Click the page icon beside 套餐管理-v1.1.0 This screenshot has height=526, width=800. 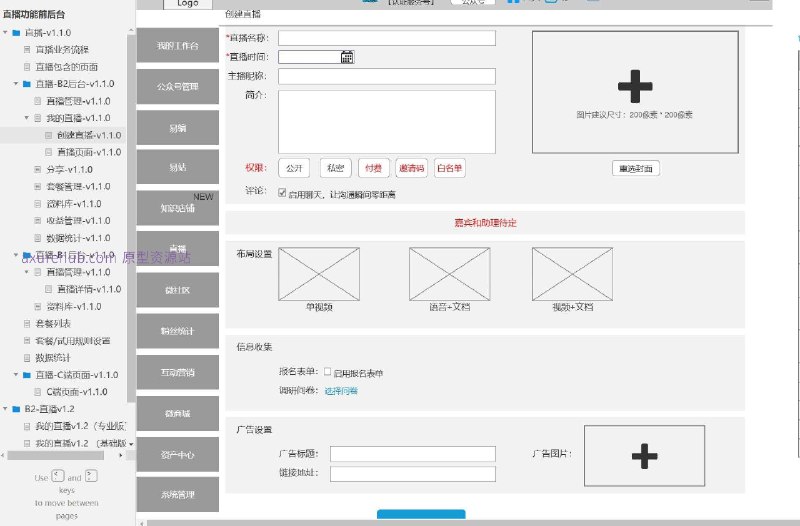click(38, 187)
